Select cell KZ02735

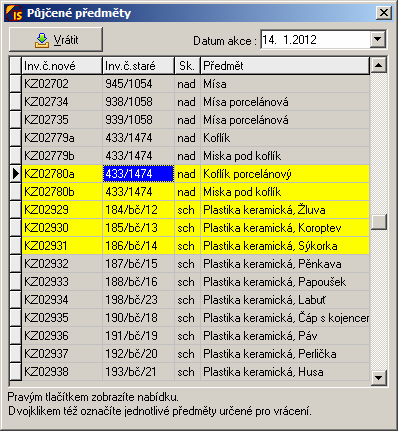click(x=62, y=120)
